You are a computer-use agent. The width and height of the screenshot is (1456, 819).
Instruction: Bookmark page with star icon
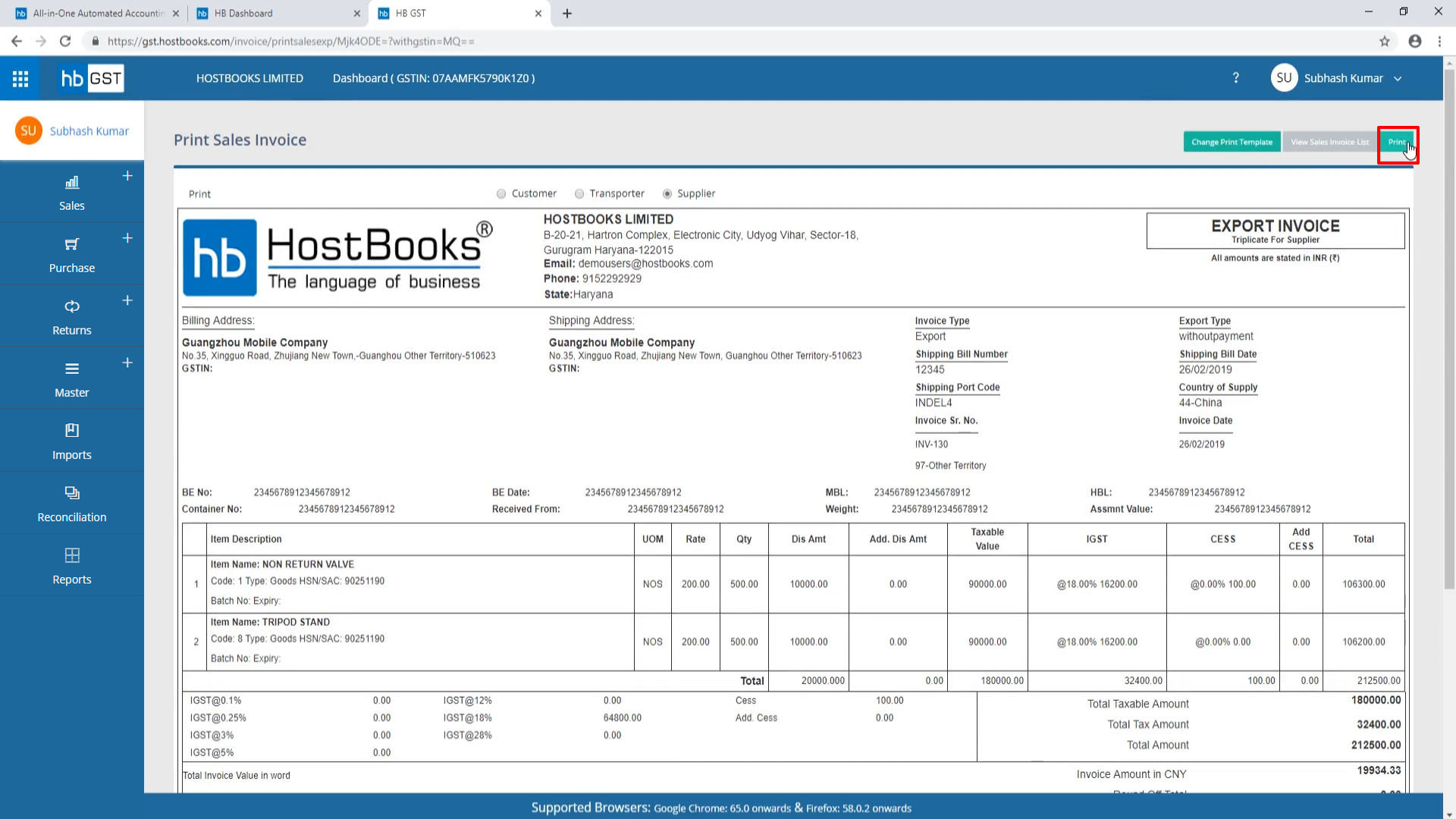[x=1385, y=41]
